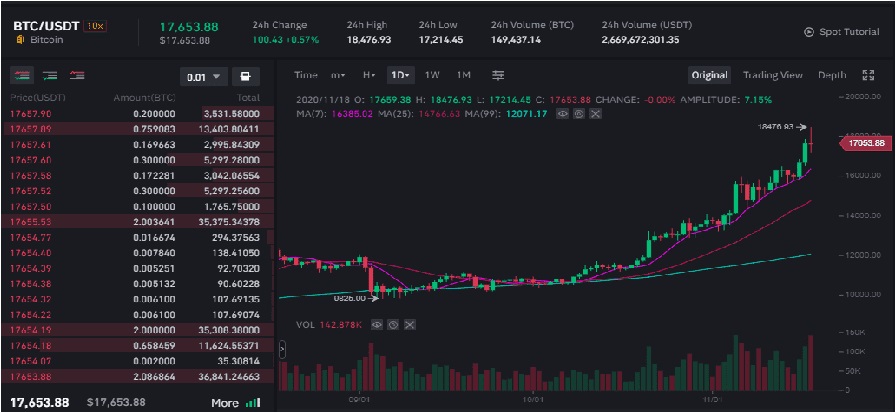Switch to the Depth chart tab
The image size is (896, 412).
click(832, 75)
